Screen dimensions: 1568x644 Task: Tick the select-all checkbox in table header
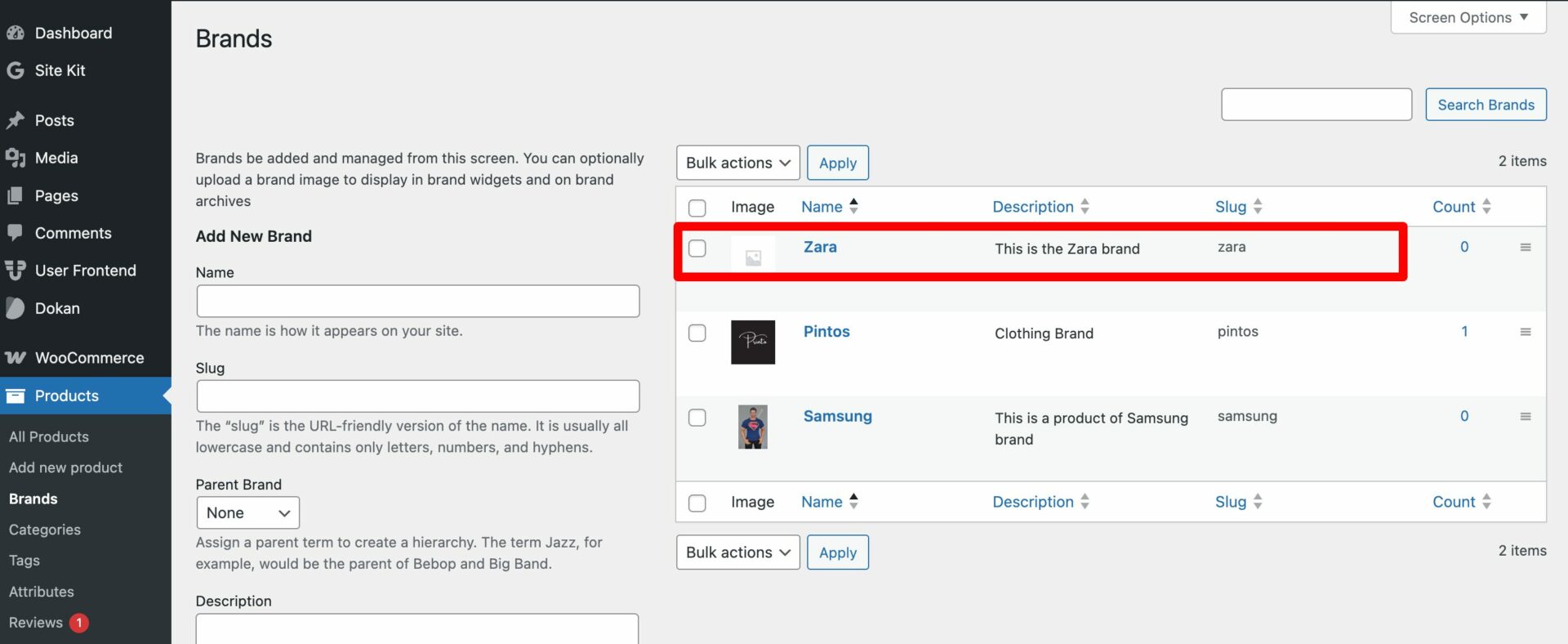697,208
